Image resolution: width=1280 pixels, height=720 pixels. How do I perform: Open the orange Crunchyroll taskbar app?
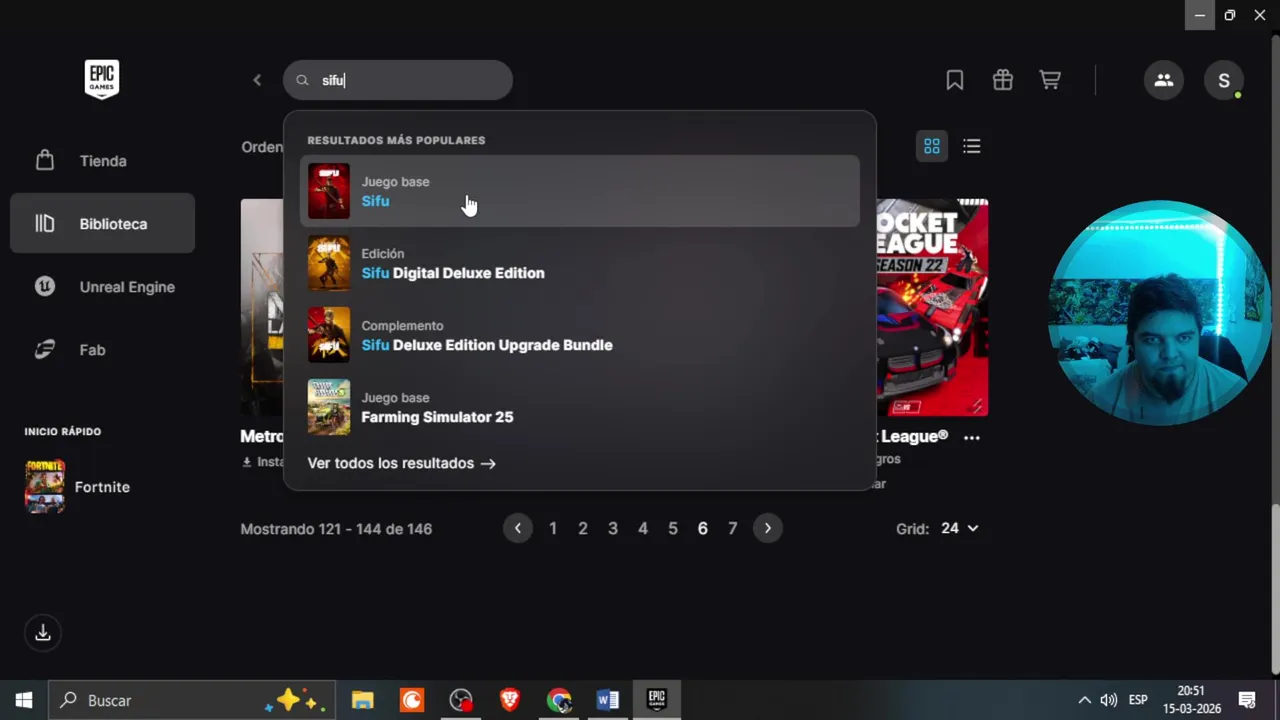412,700
